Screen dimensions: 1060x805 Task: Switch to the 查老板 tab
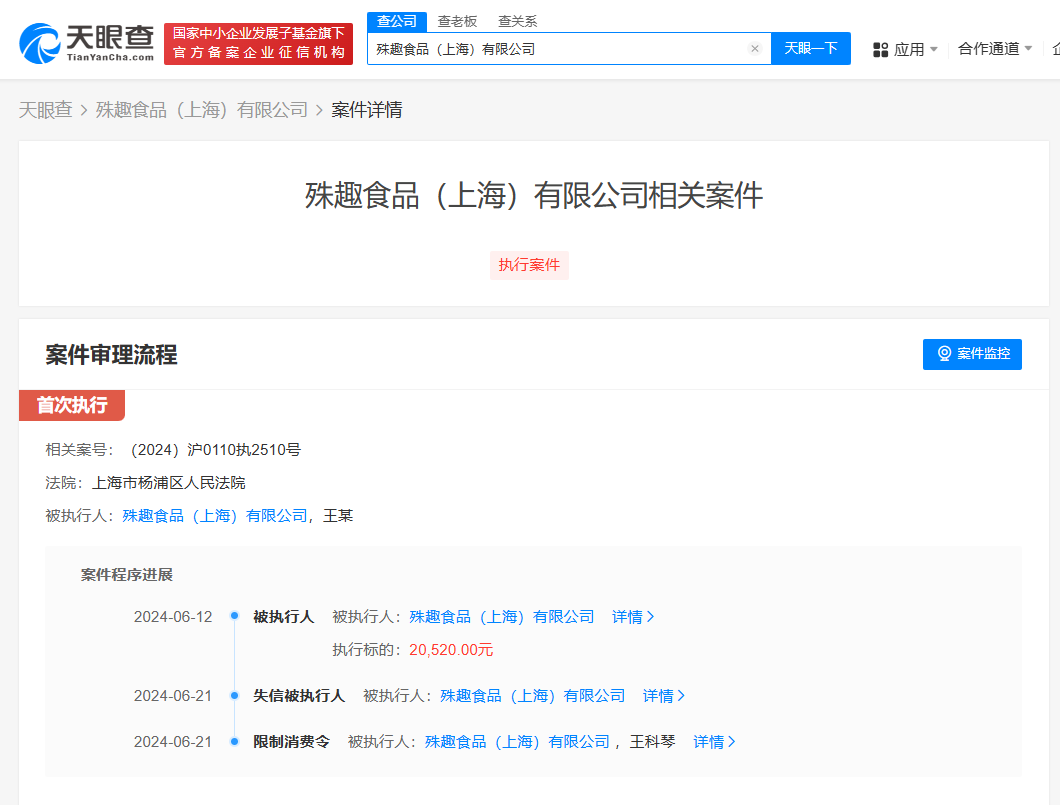[459, 21]
